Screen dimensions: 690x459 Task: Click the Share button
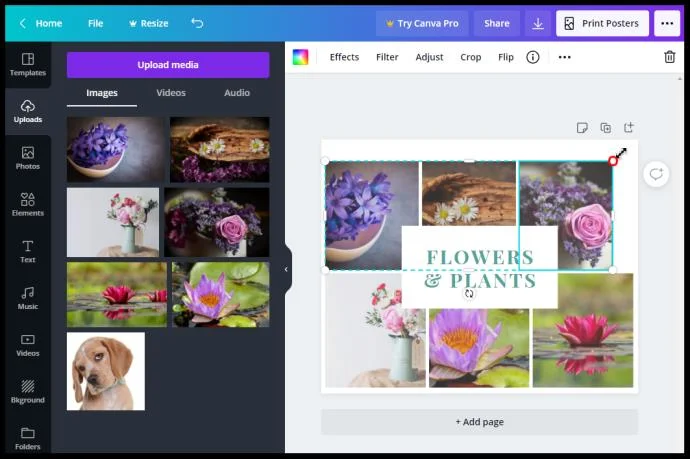(497, 23)
